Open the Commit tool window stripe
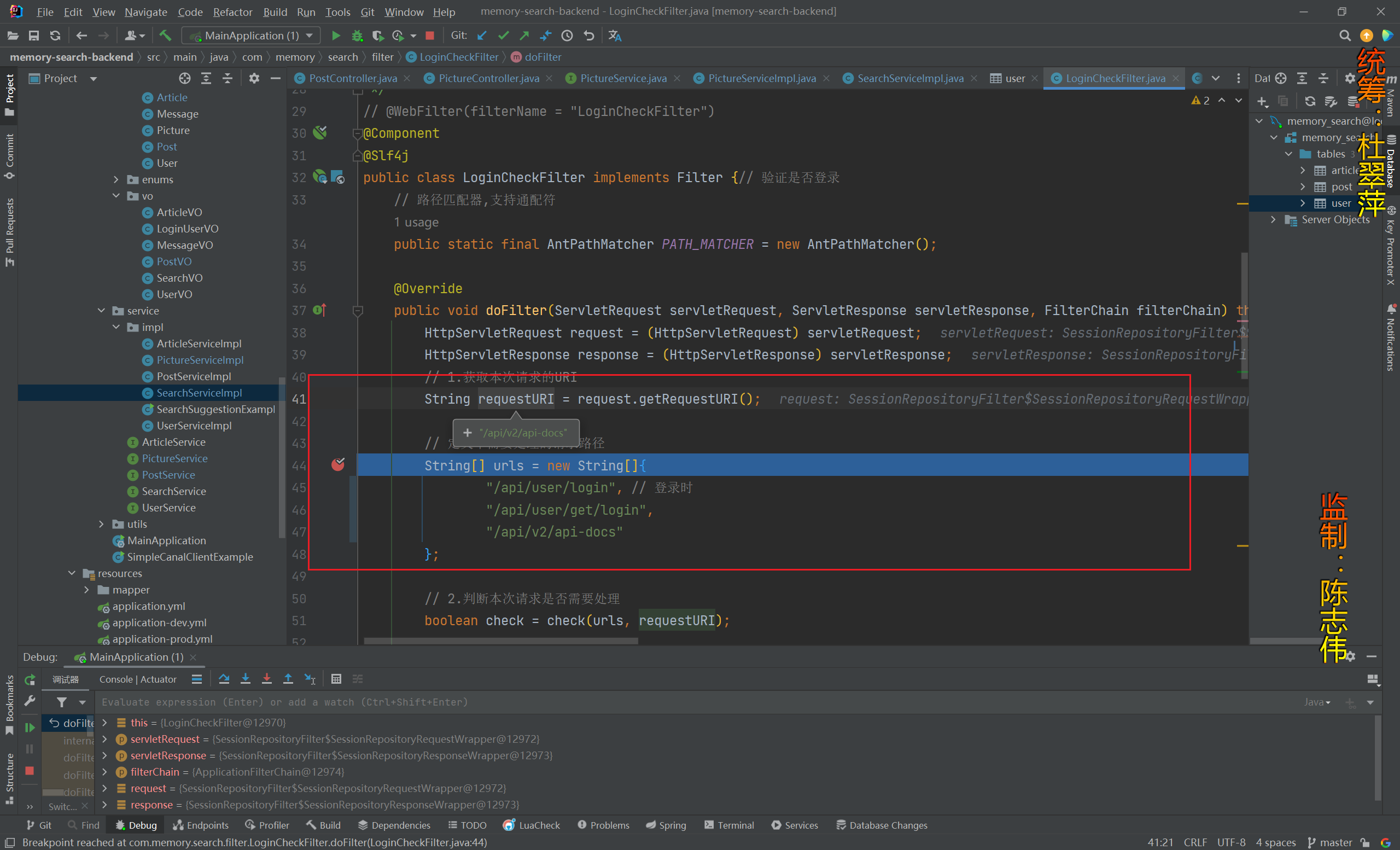The width and height of the screenshot is (1400, 850). coord(9,156)
